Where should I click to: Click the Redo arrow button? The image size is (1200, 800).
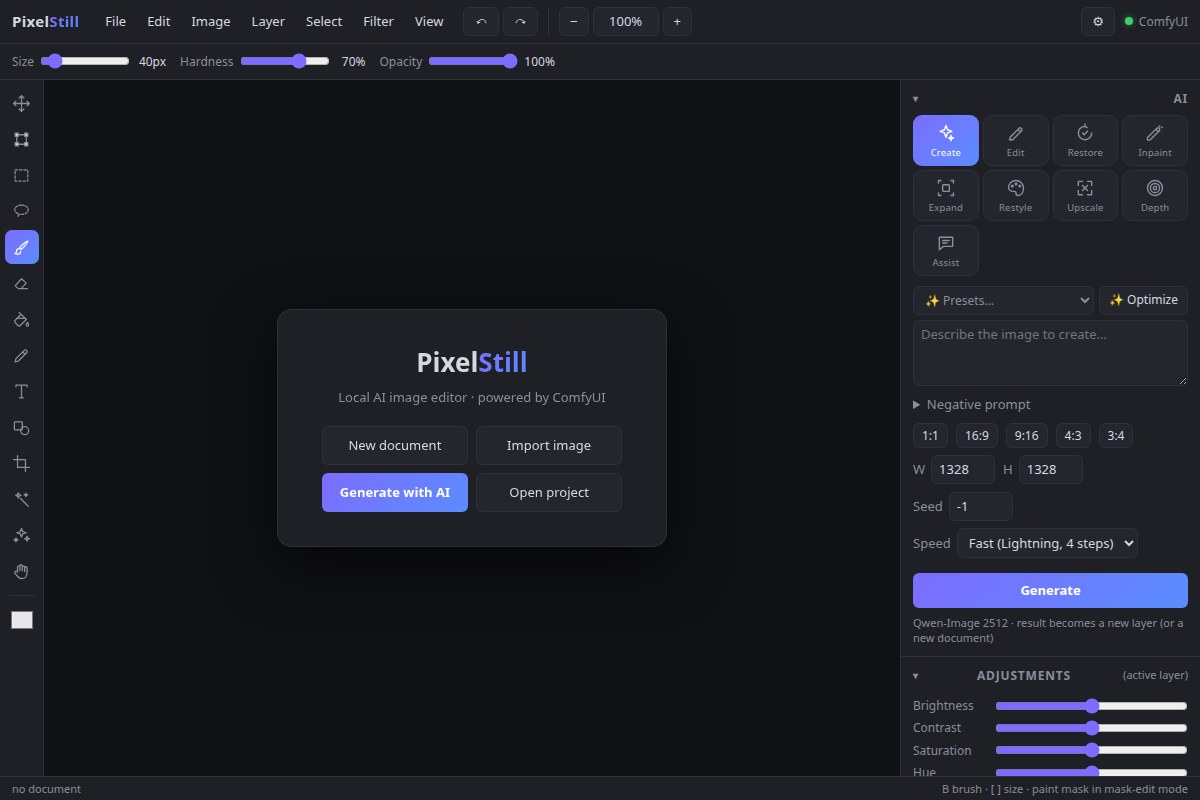(520, 21)
